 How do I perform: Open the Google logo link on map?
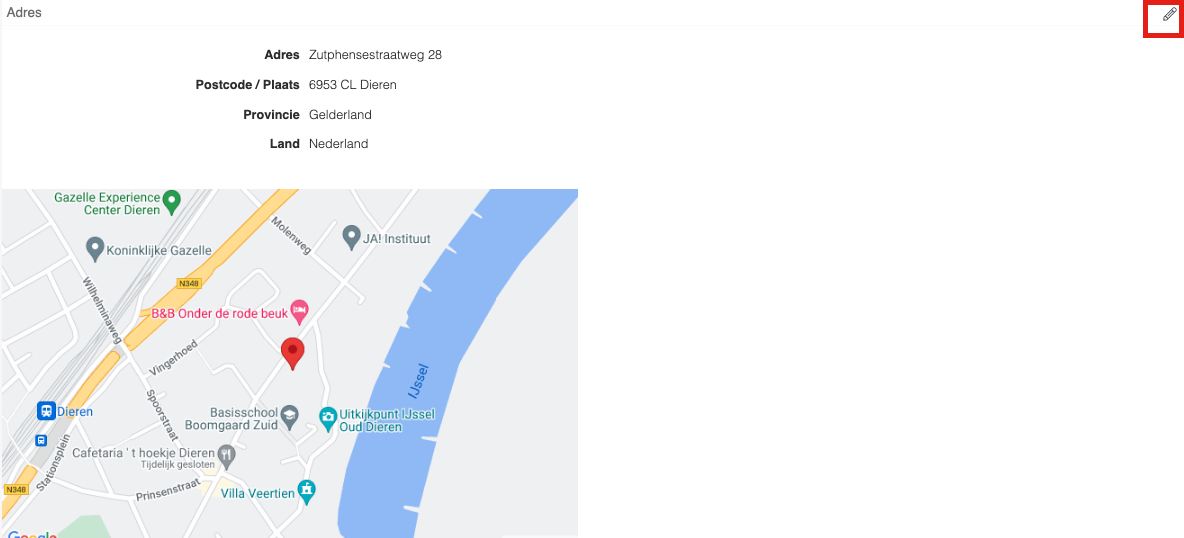tap(32, 534)
